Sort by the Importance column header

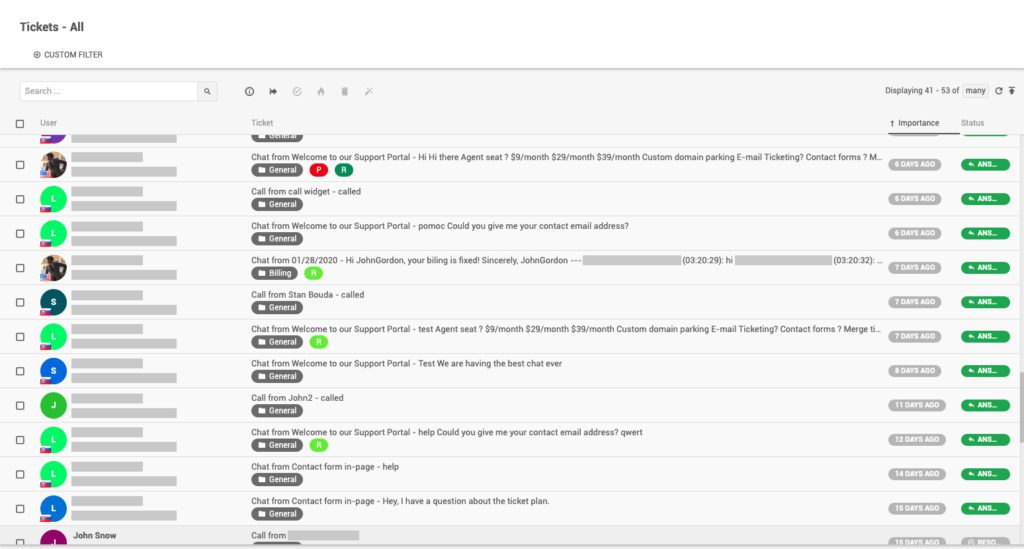[x=918, y=123]
